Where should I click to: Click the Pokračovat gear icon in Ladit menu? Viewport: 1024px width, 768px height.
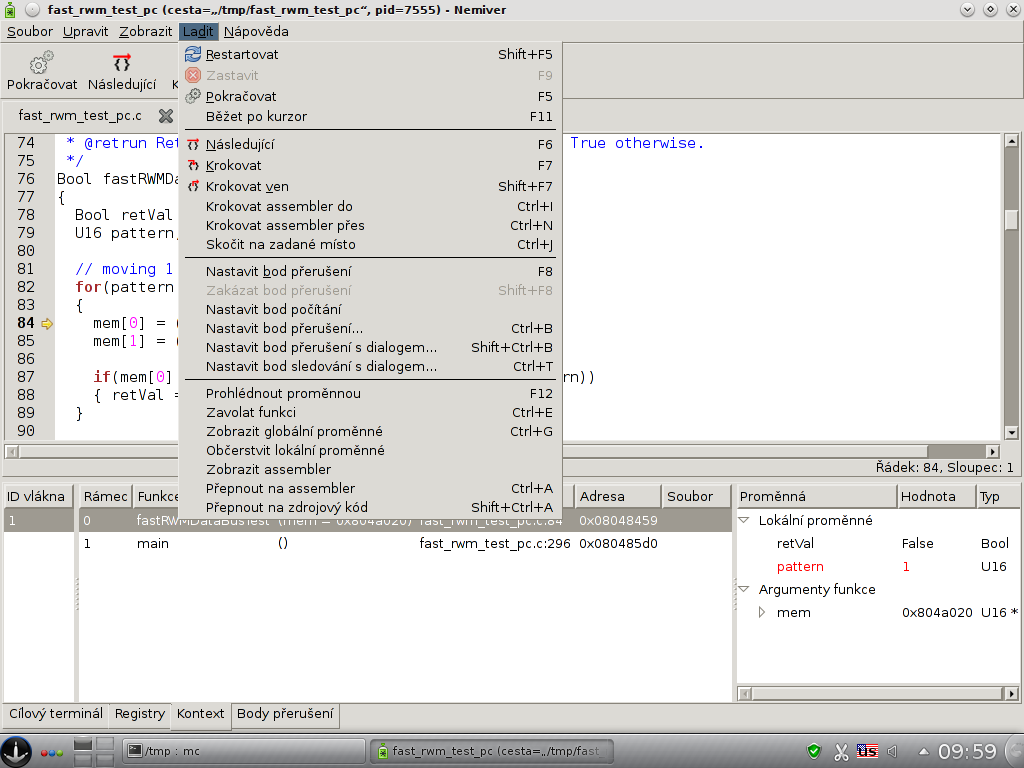[193, 96]
